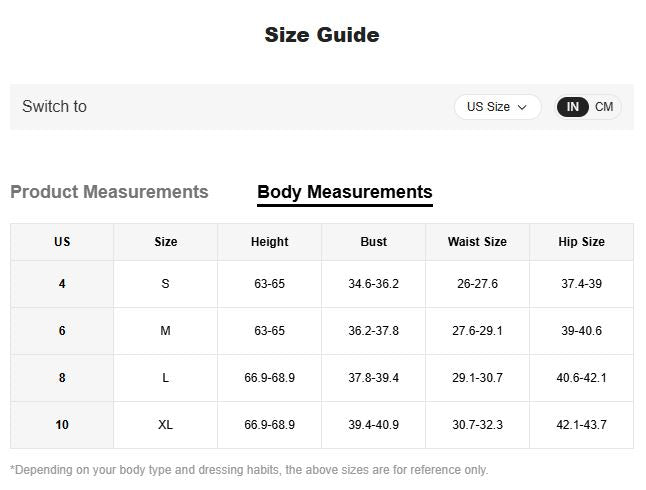Click the size M cell
The height and width of the screenshot is (490, 646).
(x=165, y=331)
